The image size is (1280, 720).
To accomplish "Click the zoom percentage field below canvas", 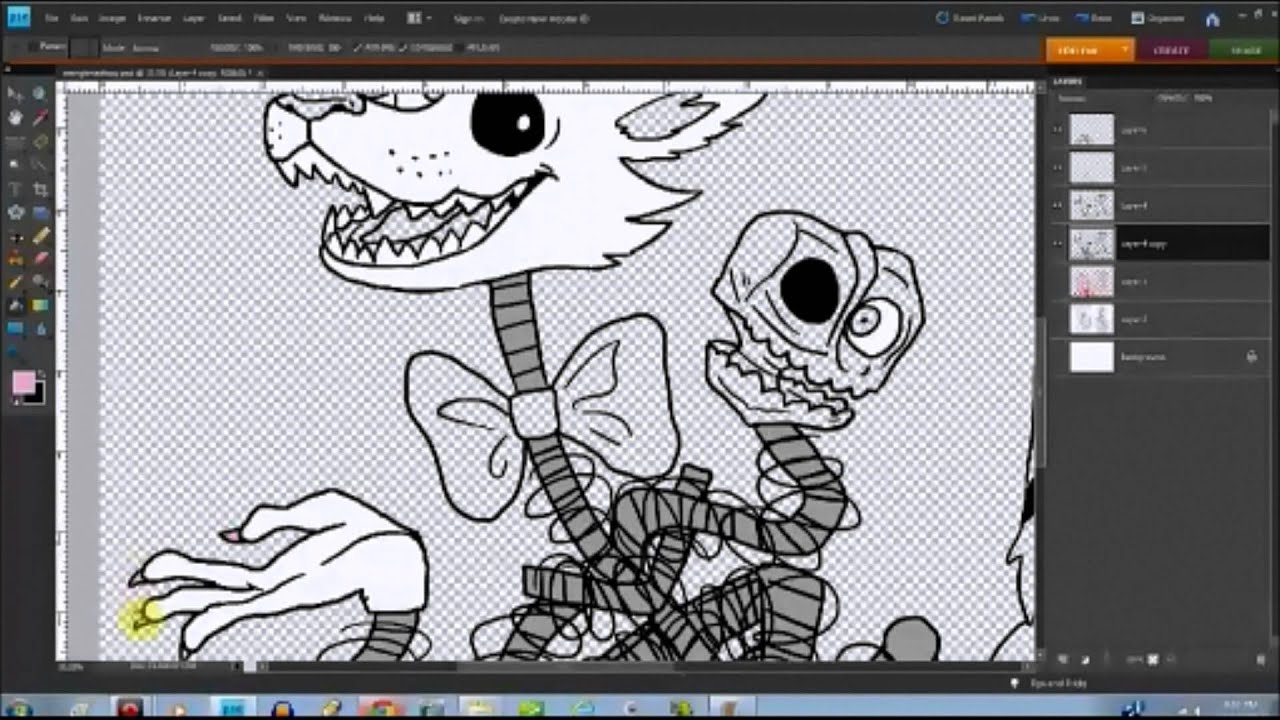I will [x=72, y=666].
